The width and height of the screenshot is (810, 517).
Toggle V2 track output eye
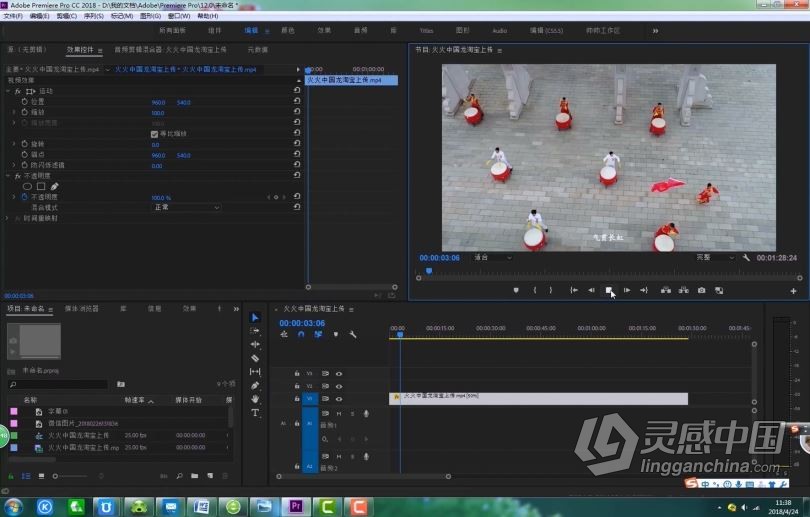339,386
